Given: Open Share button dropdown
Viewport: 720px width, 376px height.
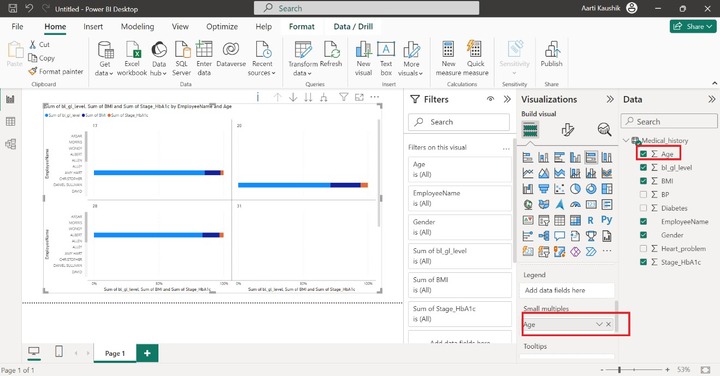Looking at the screenshot, I should [x=693, y=26].
